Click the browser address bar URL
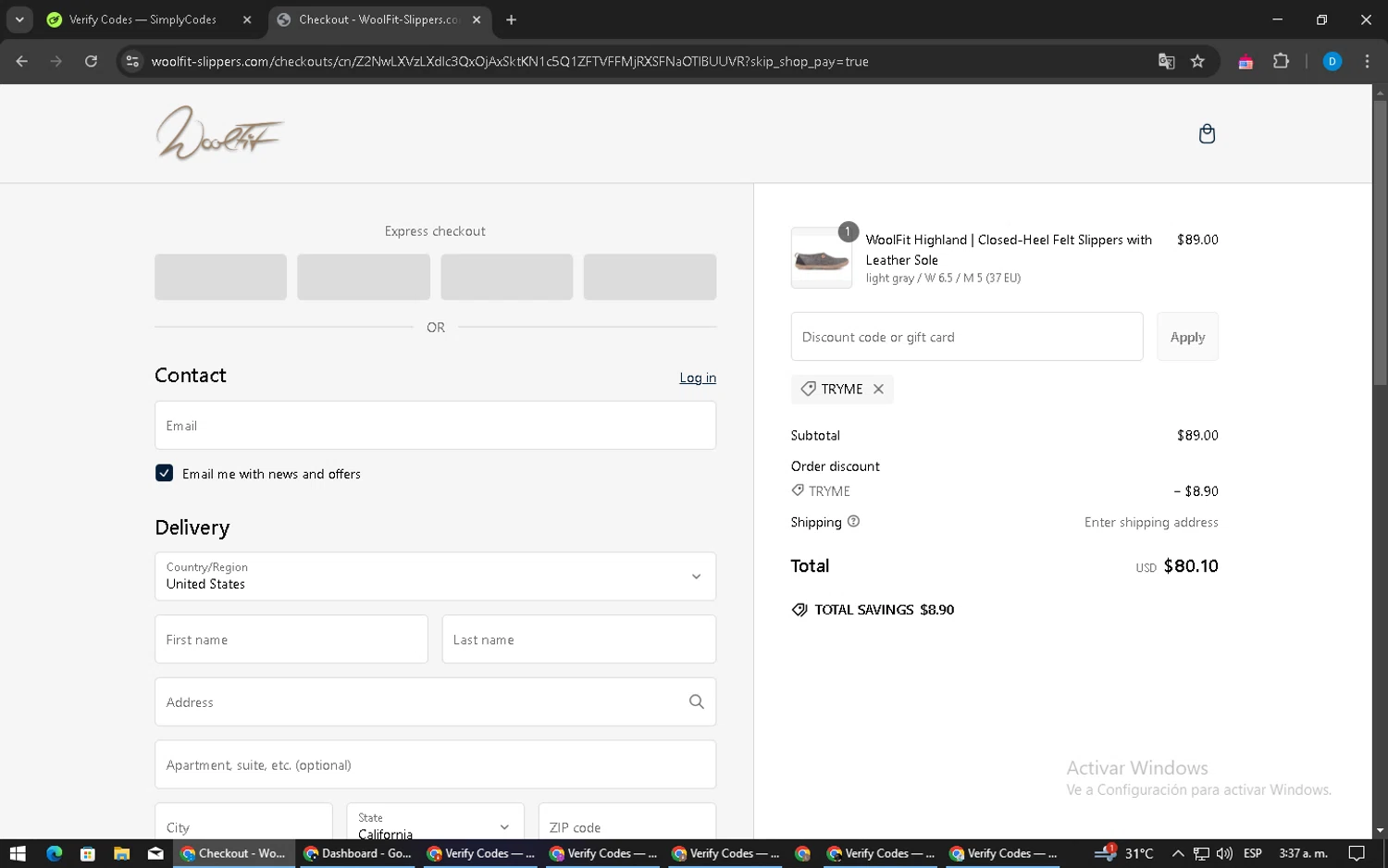The height and width of the screenshot is (868, 1388). (510, 61)
